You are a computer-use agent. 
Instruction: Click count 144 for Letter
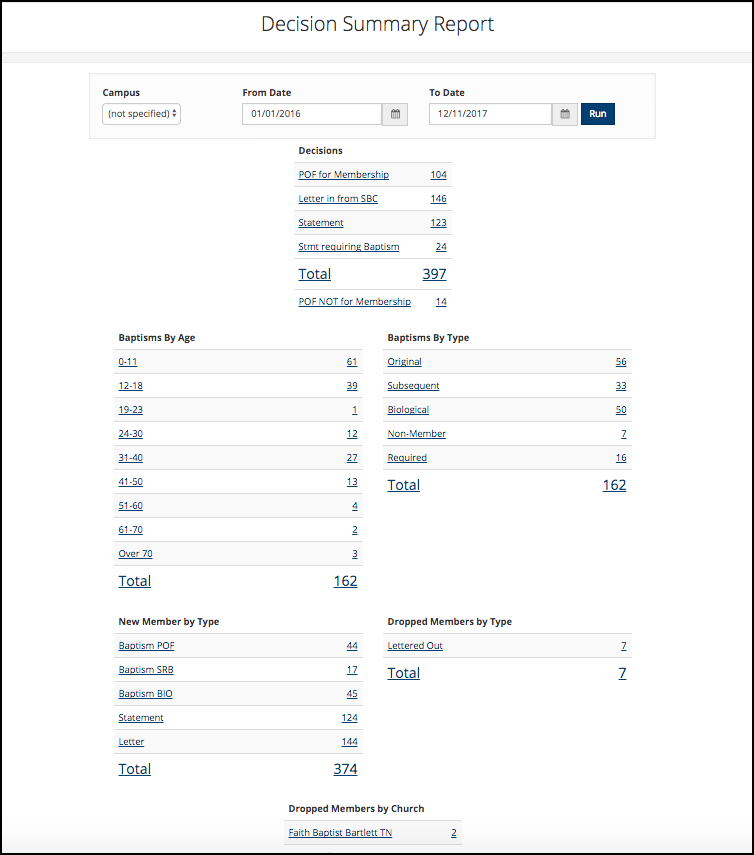click(x=349, y=742)
